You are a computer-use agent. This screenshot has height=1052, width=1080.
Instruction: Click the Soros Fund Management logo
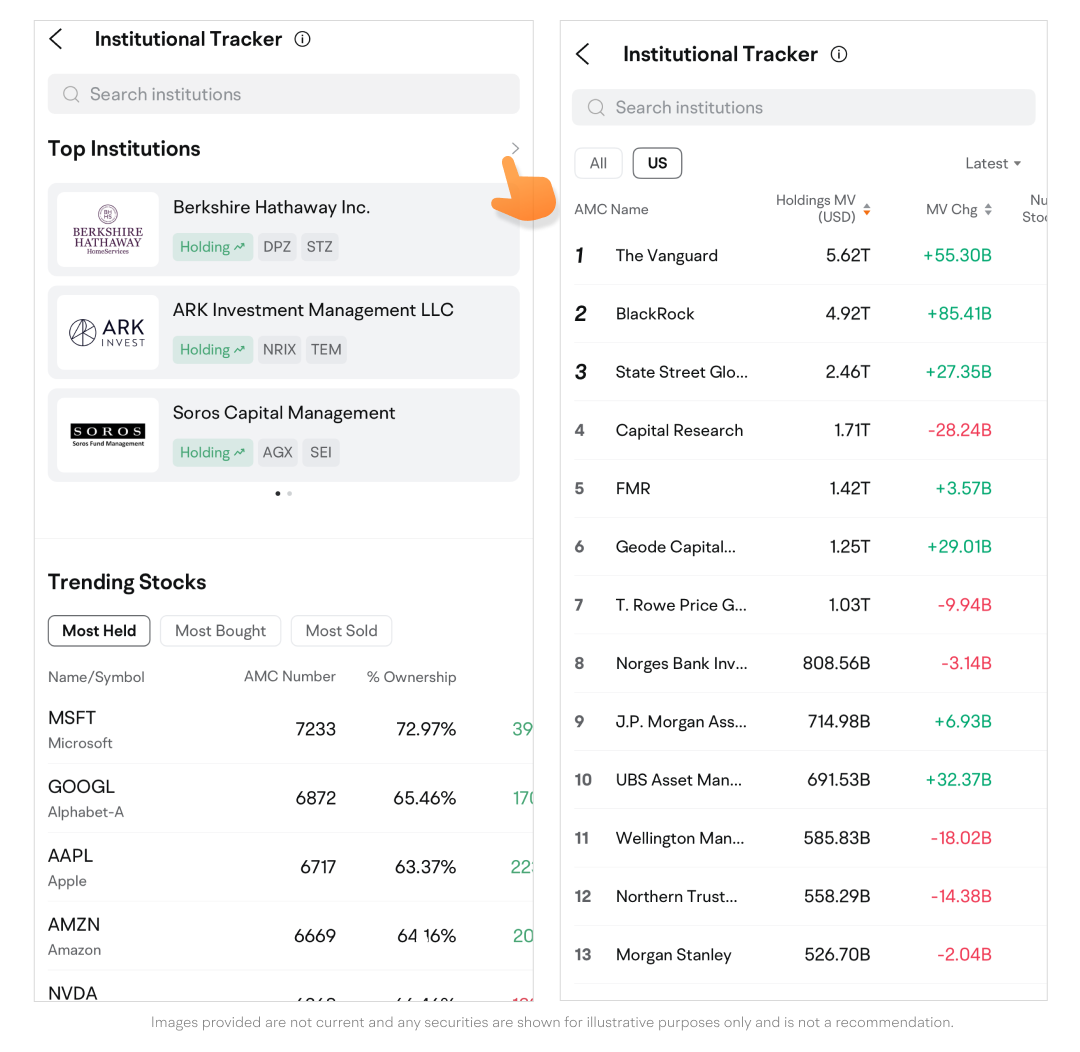pyautogui.click(x=108, y=435)
